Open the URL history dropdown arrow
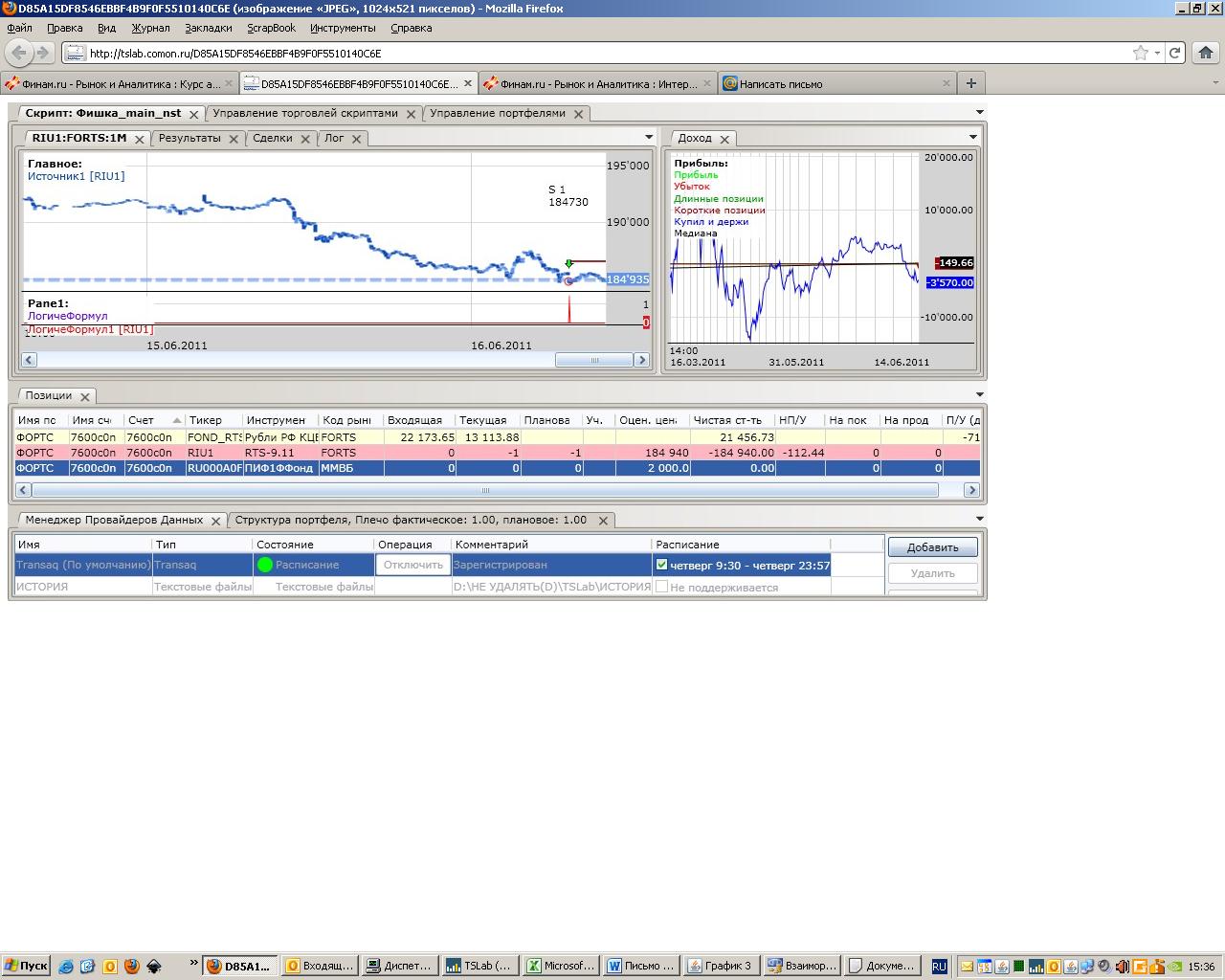Image resolution: width=1225 pixels, height=980 pixels. (x=1157, y=53)
